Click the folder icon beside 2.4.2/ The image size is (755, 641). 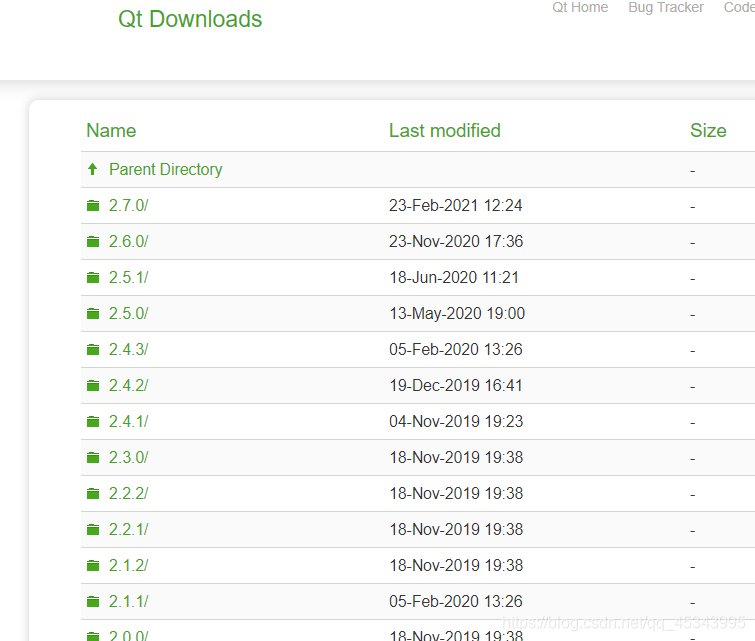pyautogui.click(x=93, y=385)
